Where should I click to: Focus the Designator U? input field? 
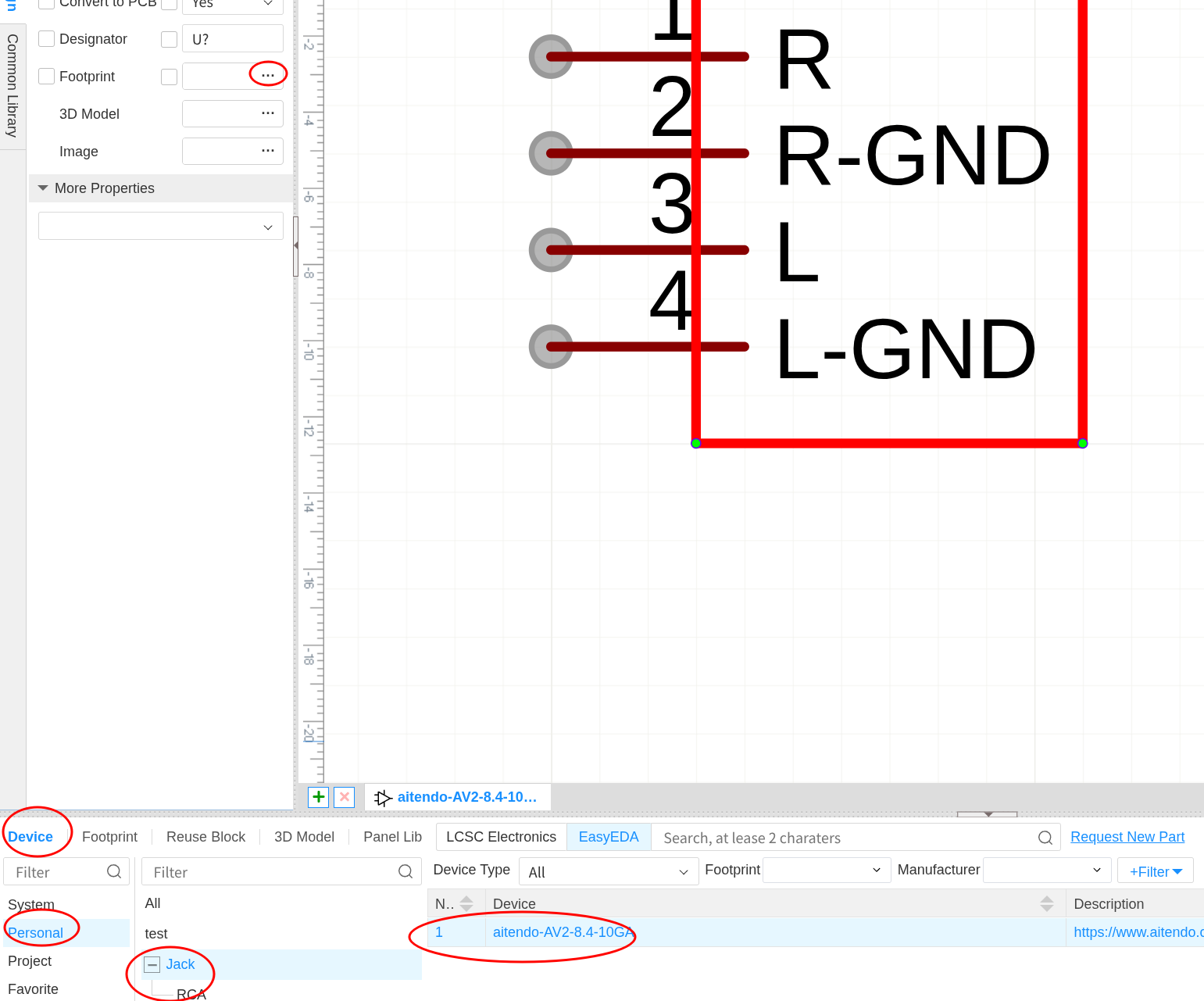coord(233,38)
